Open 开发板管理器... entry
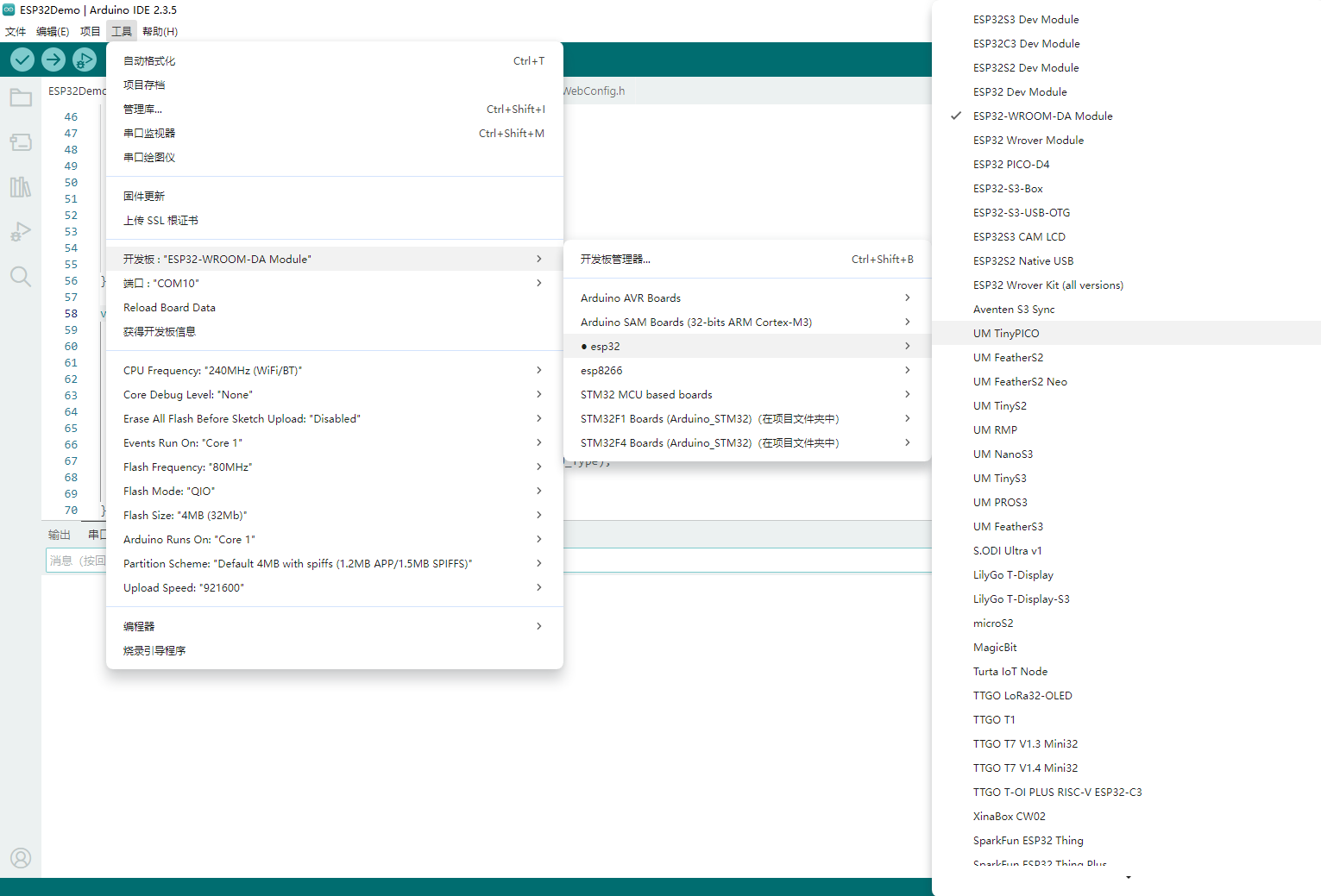Screen dimensions: 1321x896 pyautogui.click(x=747, y=259)
